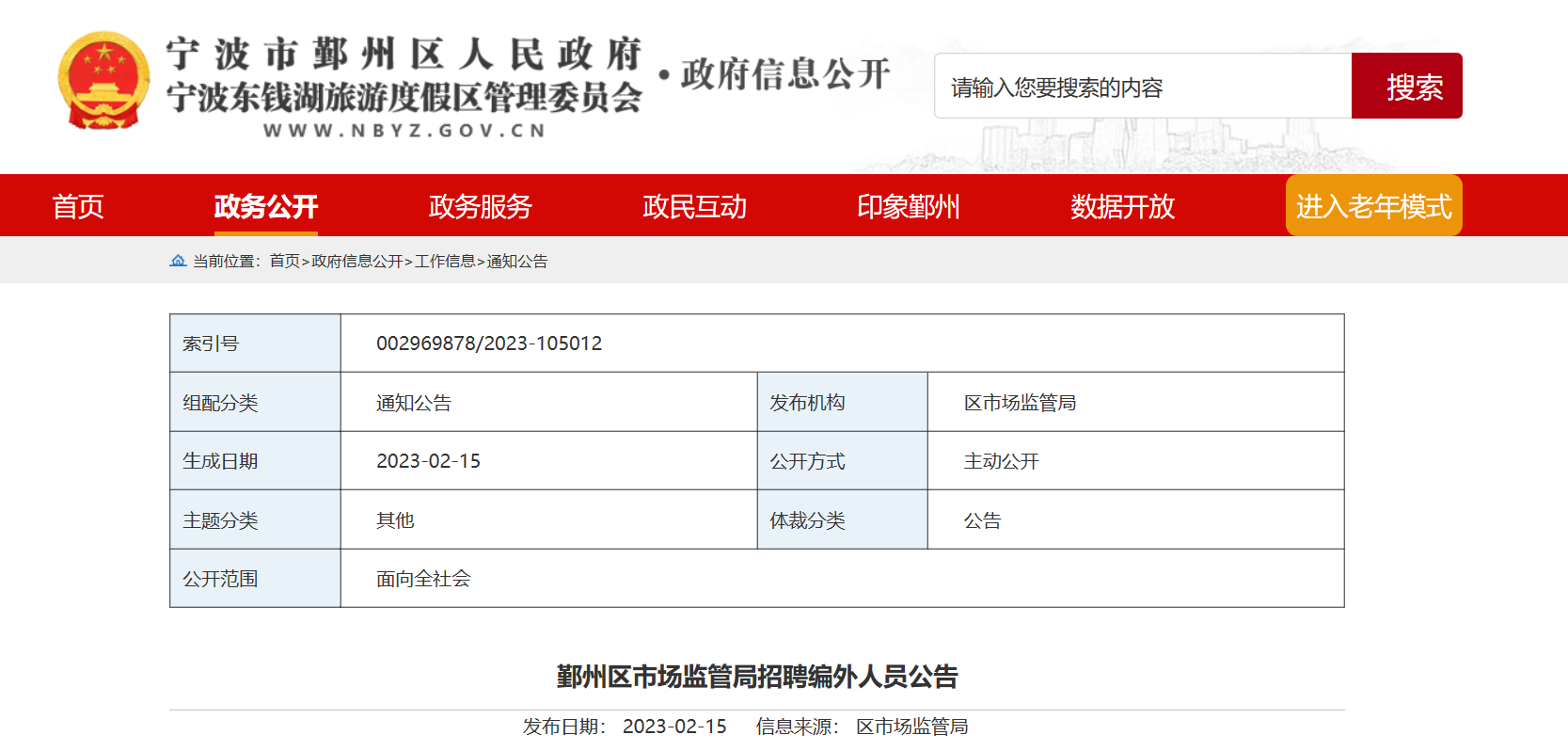Click index number 002969878/2023-105012
The width and height of the screenshot is (1568, 751).
click(489, 344)
